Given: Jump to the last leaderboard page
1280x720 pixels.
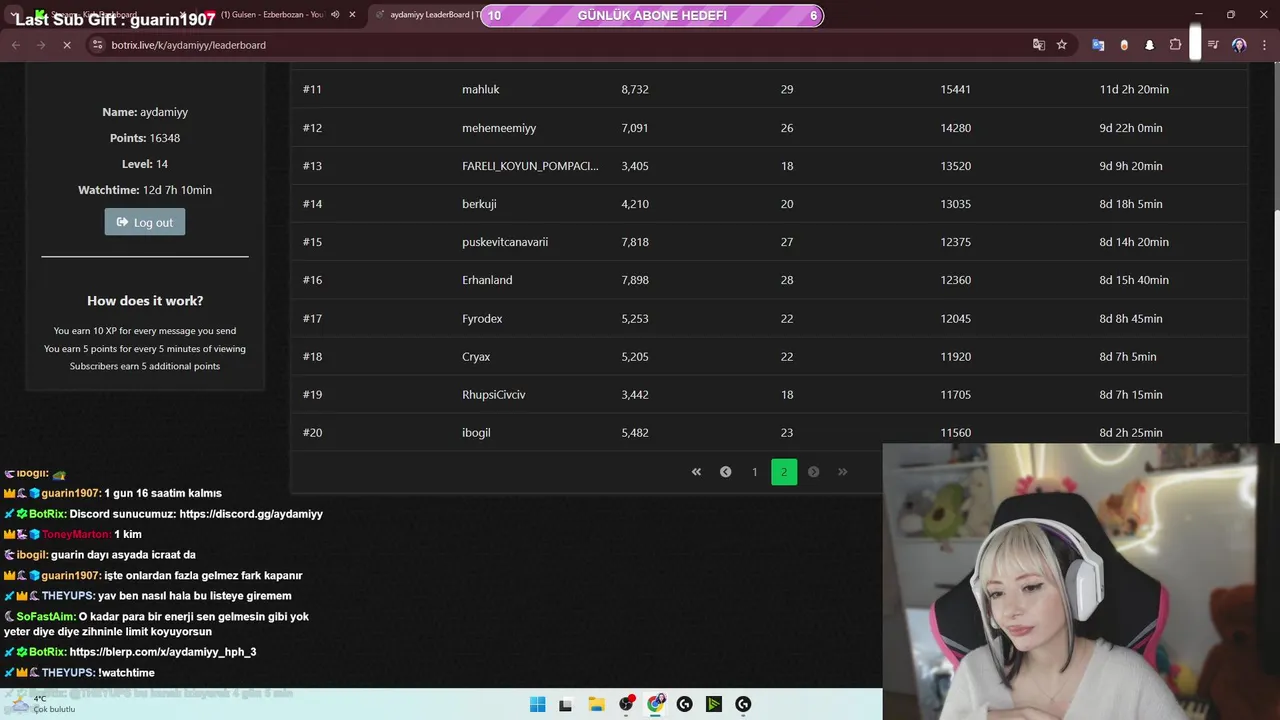Looking at the screenshot, I should pos(842,472).
